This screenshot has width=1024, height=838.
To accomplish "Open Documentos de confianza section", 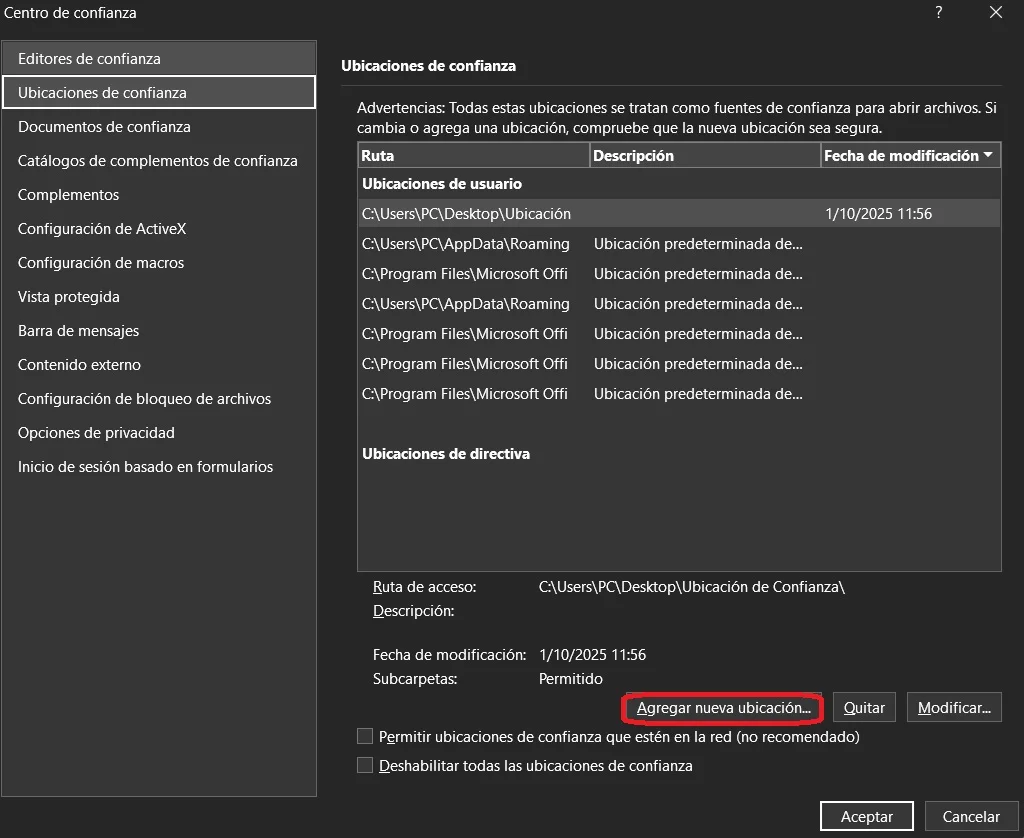I will click(104, 127).
